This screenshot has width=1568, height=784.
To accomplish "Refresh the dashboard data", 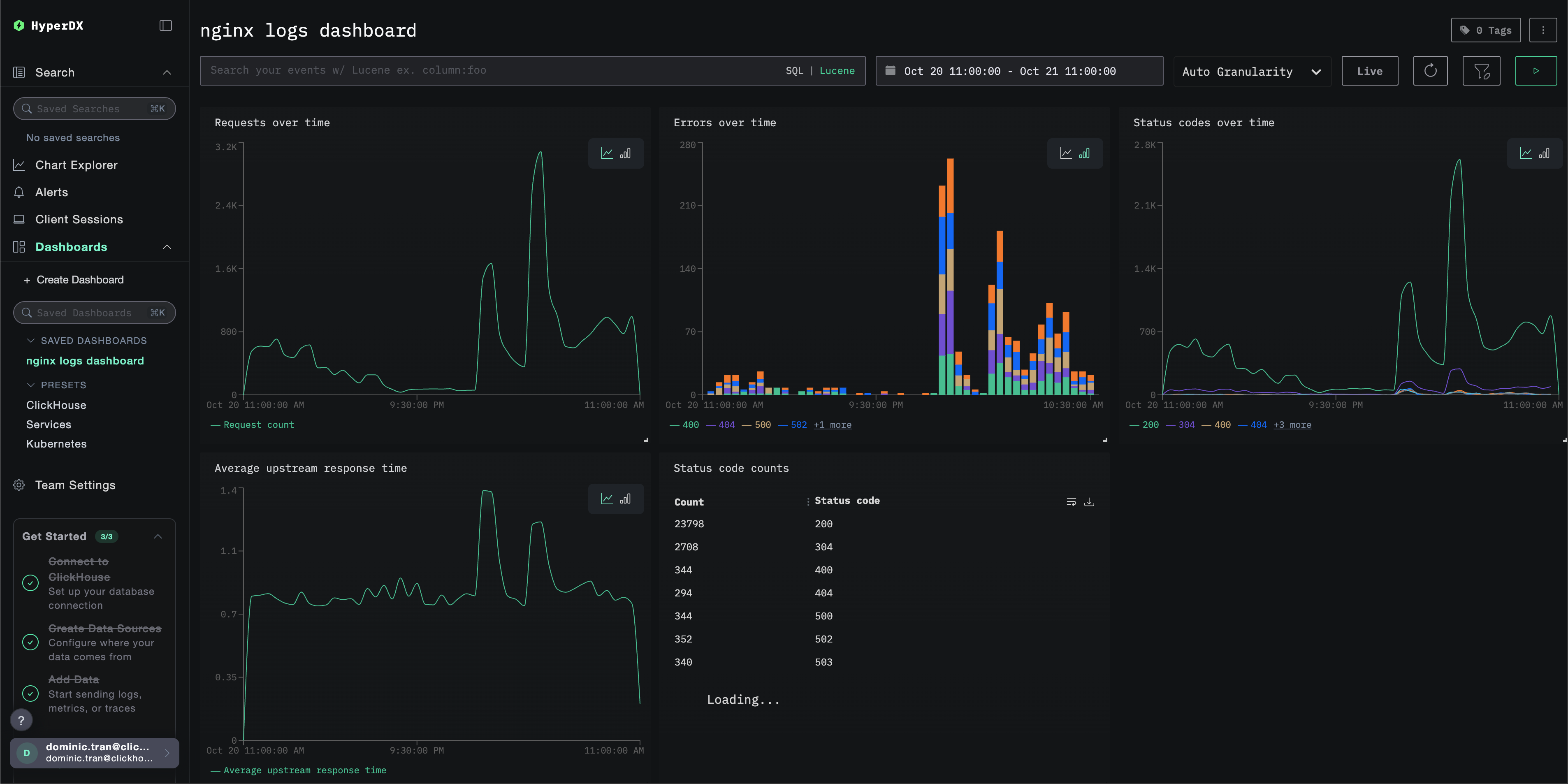I will pyautogui.click(x=1431, y=71).
